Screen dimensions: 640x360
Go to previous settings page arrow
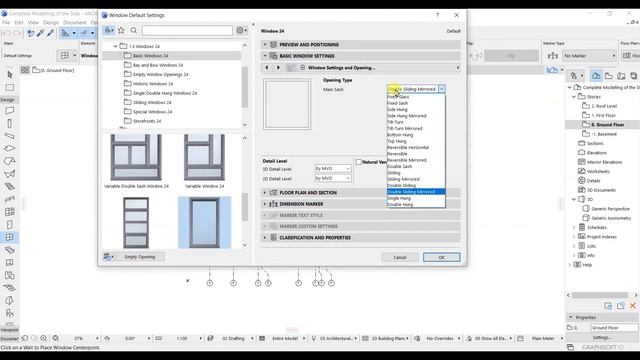point(267,67)
